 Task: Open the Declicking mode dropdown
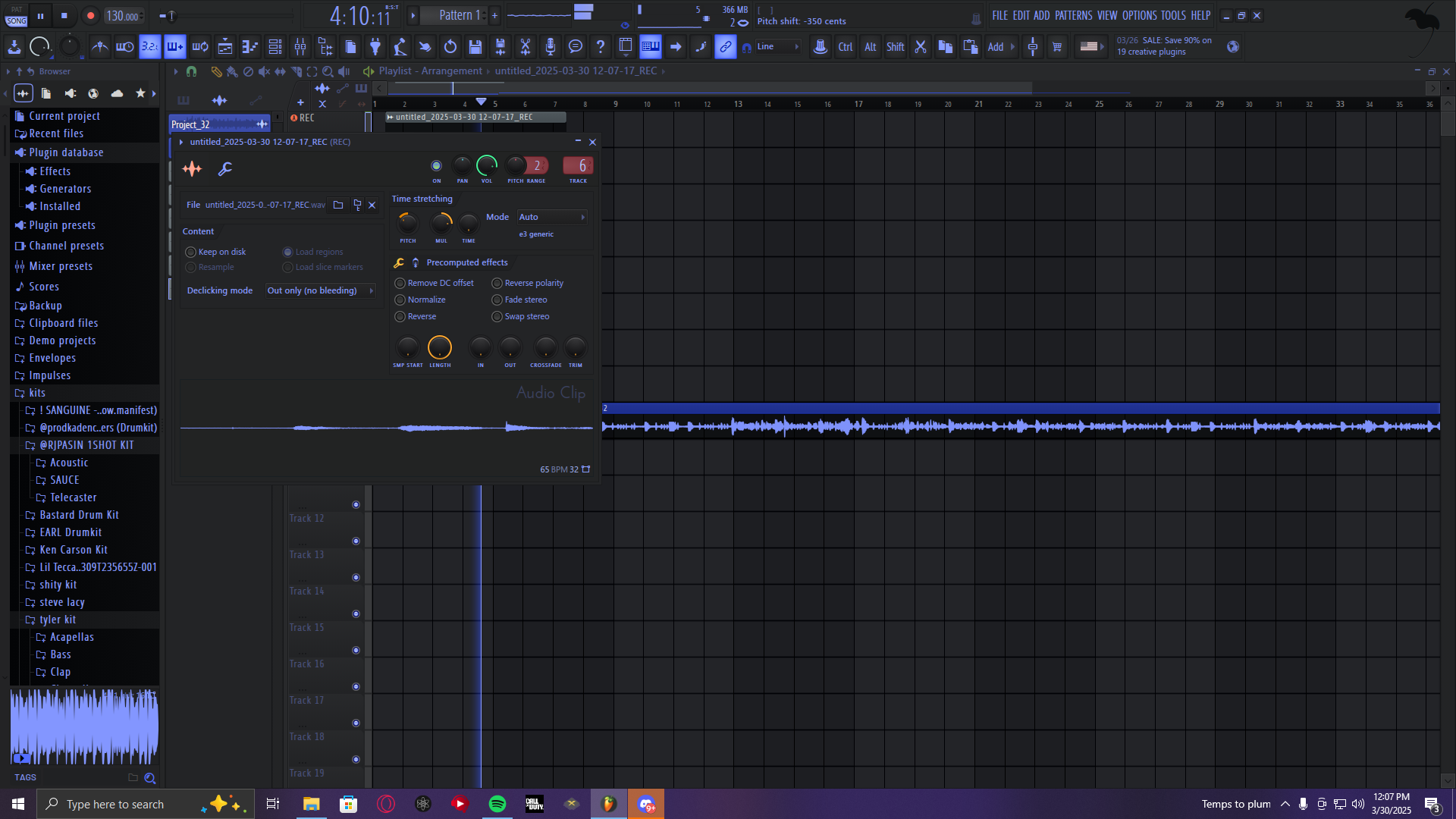(x=320, y=290)
